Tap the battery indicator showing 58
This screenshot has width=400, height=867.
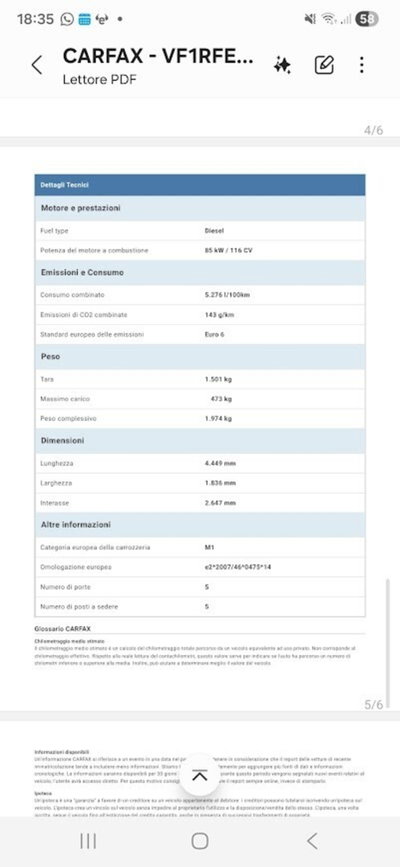click(x=367, y=19)
